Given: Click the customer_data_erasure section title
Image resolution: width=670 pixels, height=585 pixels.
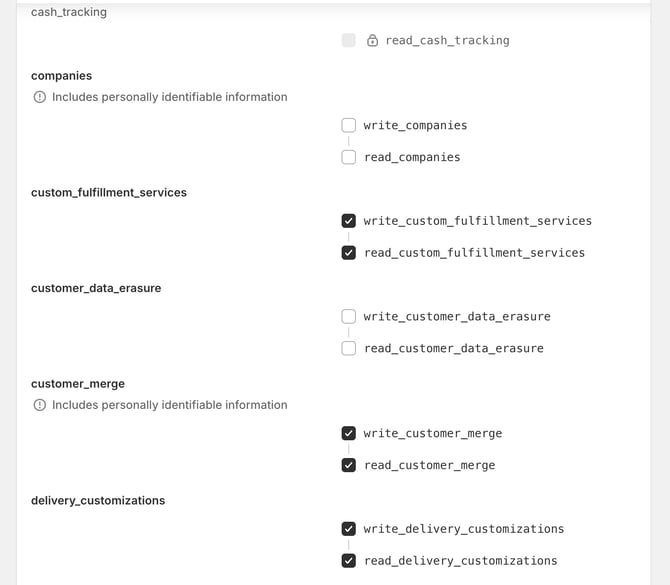Looking at the screenshot, I should [96, 288].
